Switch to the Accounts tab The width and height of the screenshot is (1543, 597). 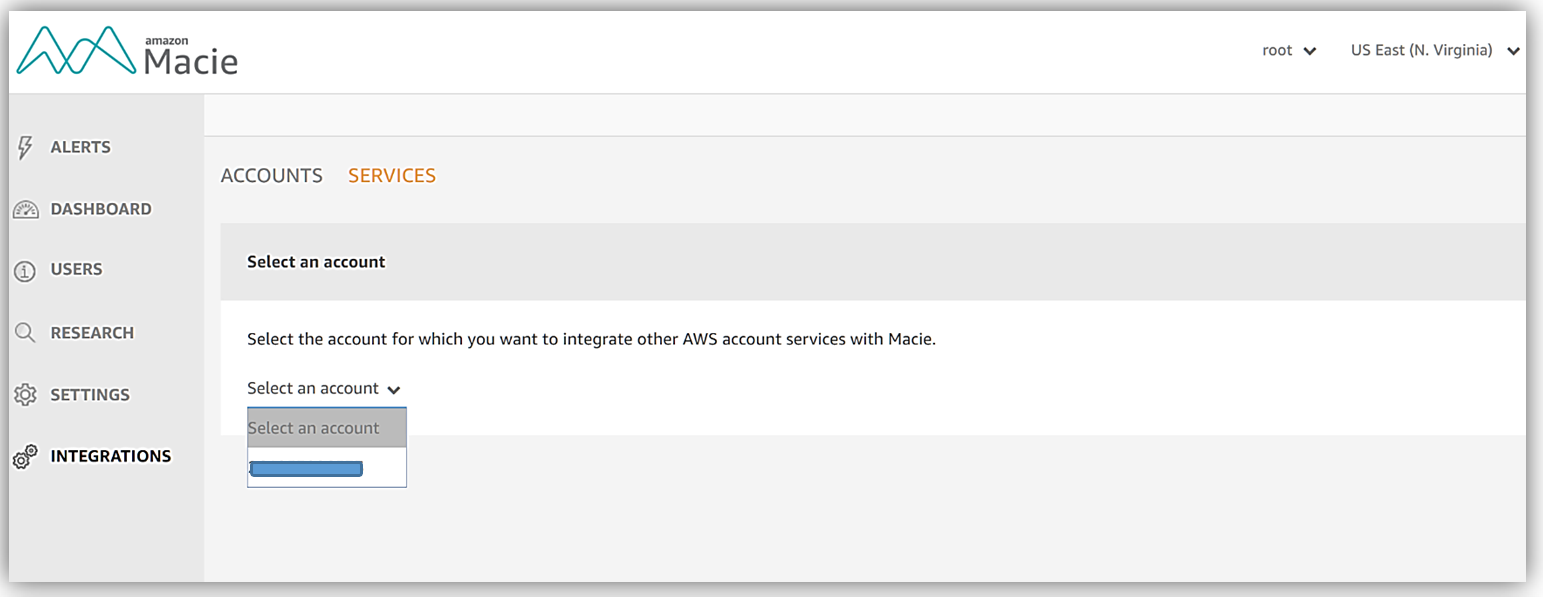coord(271,176)
